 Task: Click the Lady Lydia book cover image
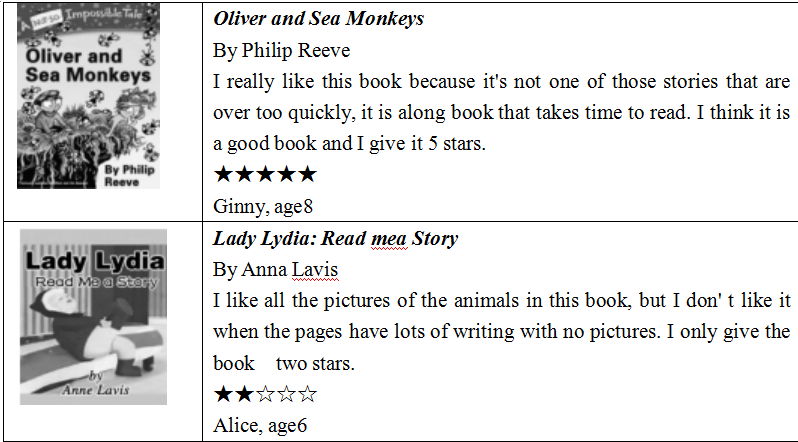click(94, 317)
